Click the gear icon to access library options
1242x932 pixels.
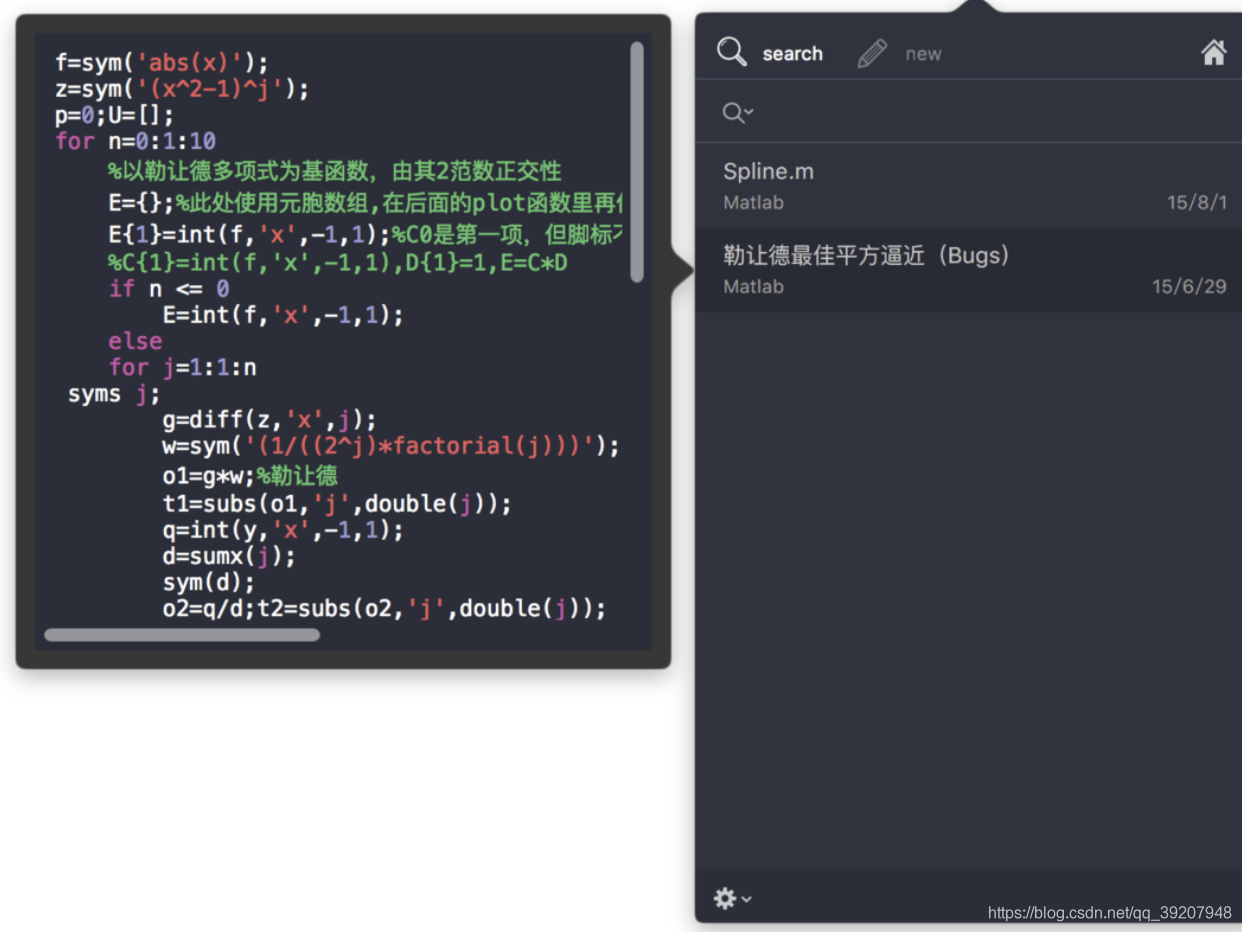724,898
